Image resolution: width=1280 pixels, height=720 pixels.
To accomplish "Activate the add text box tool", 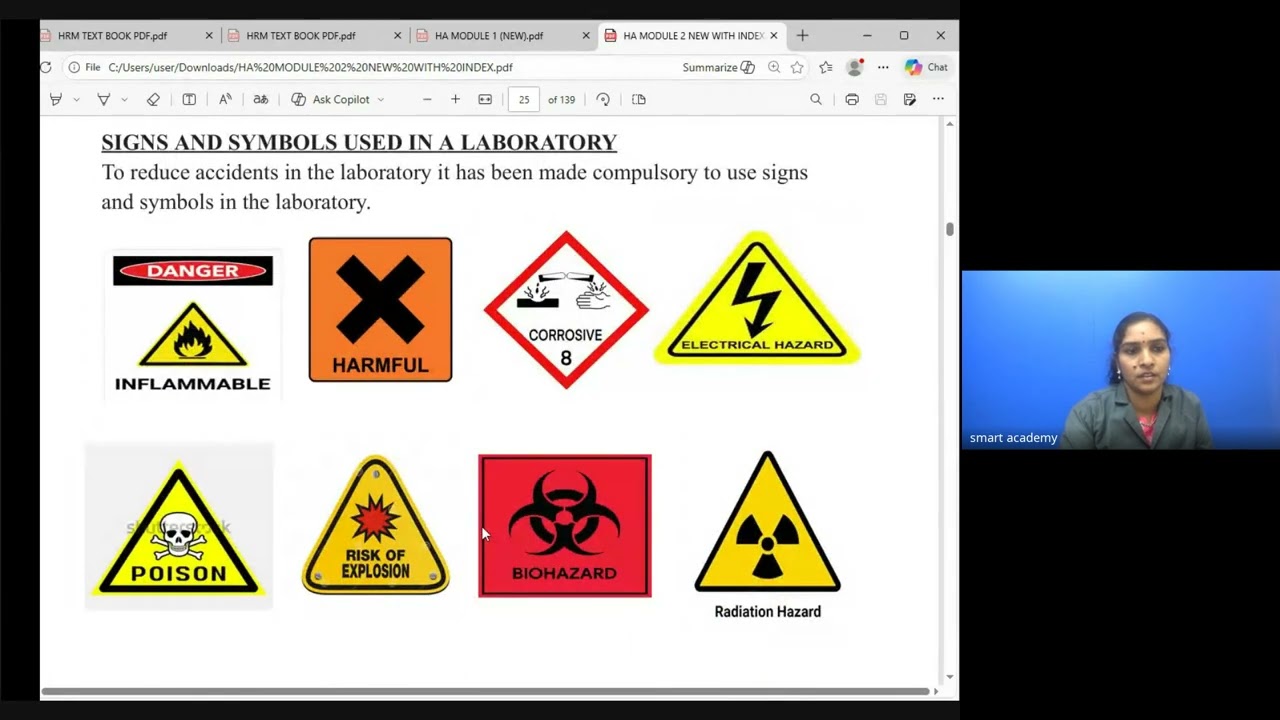I will [189, 99].
